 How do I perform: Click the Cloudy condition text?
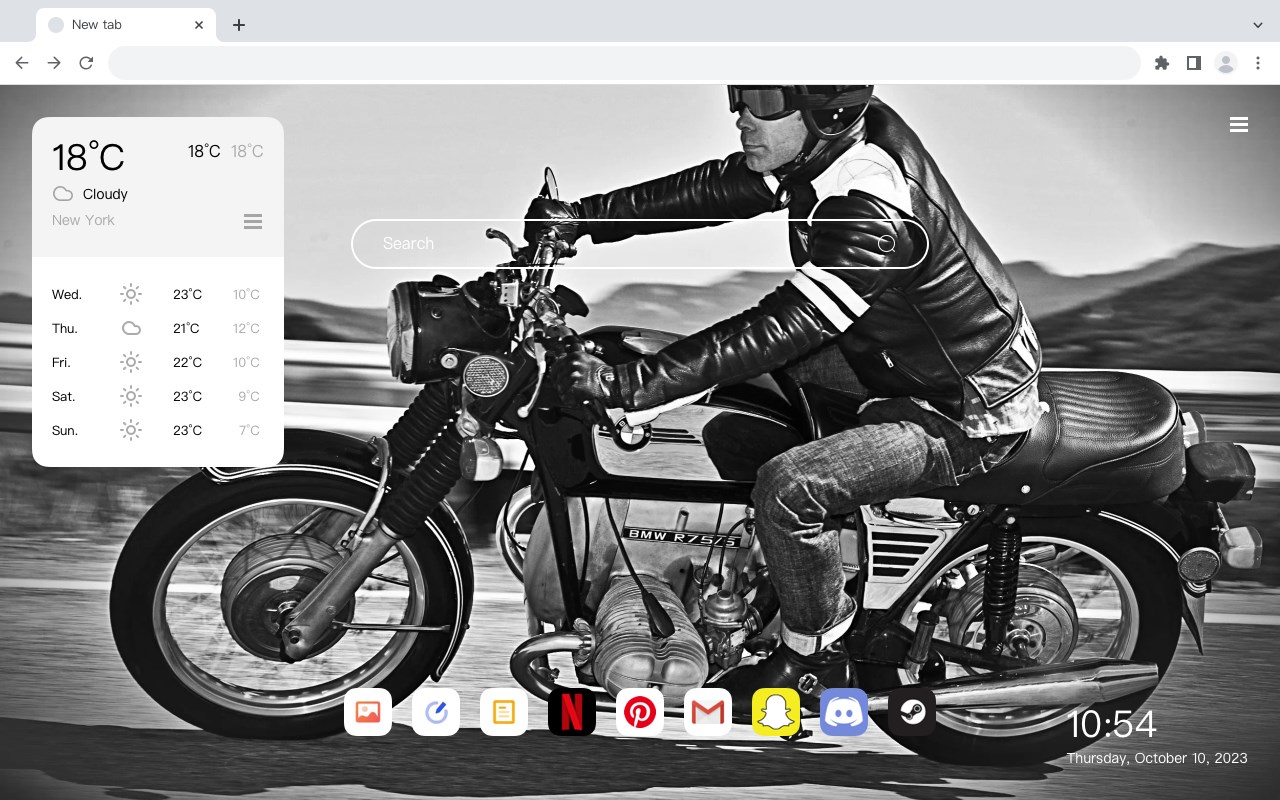click(105, 194)
